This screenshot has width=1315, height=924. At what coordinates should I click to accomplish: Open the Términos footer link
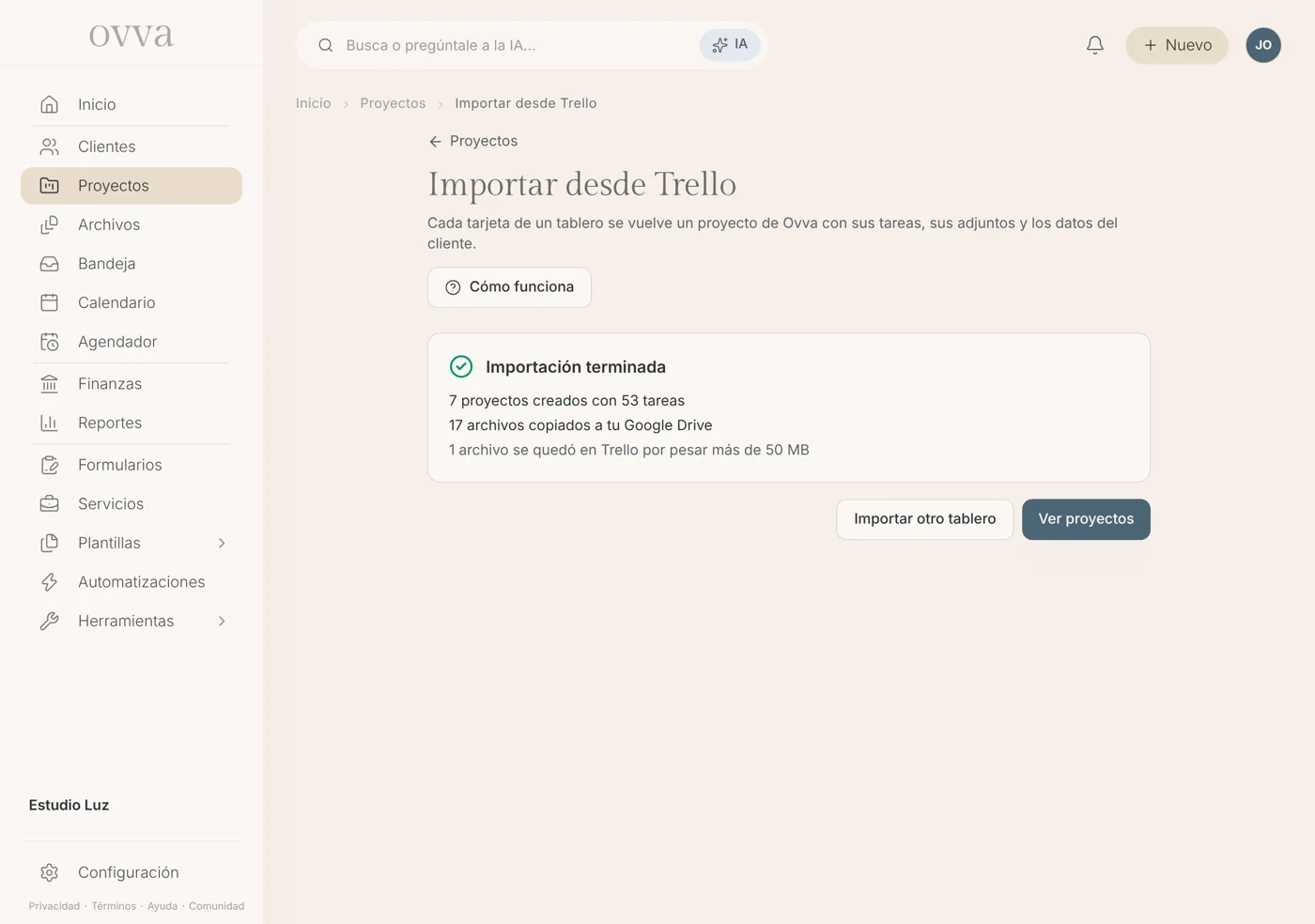coord(114,906)
